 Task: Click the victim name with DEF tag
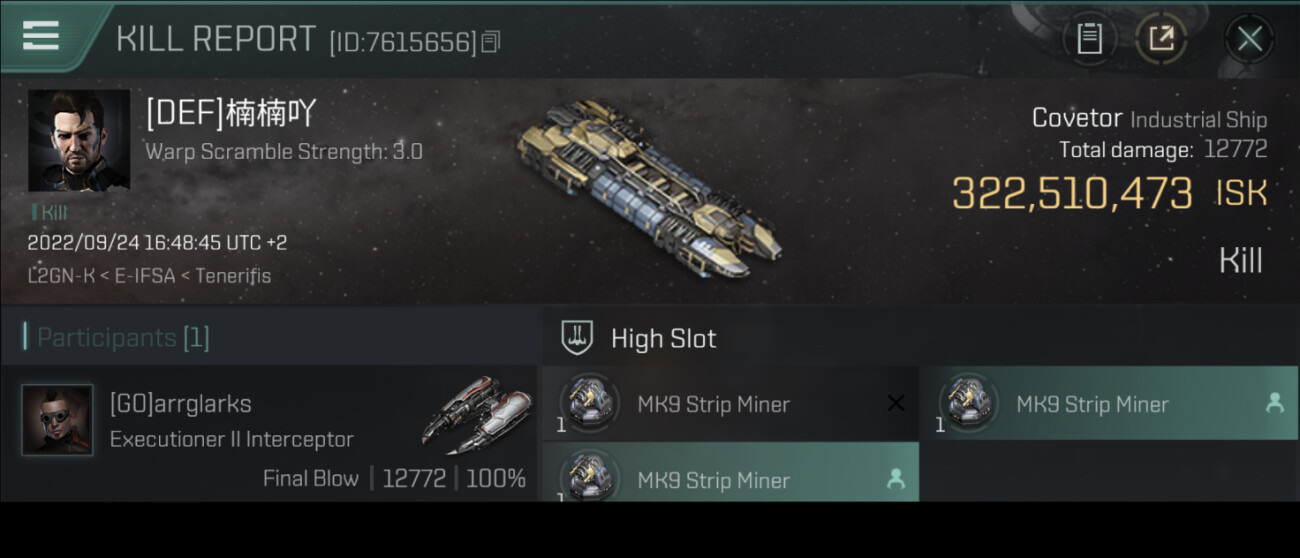(231, 113)
